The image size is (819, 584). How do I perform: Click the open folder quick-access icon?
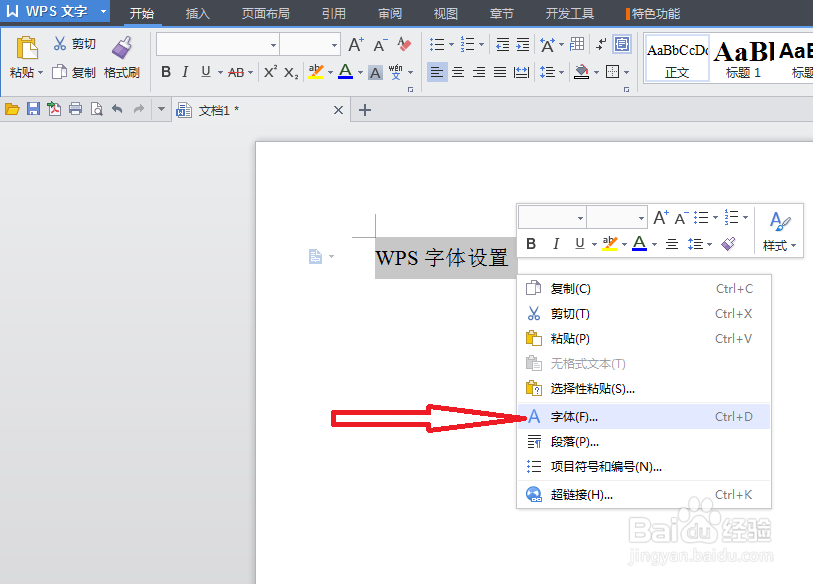pyautogui.click(x=12, y=109)
